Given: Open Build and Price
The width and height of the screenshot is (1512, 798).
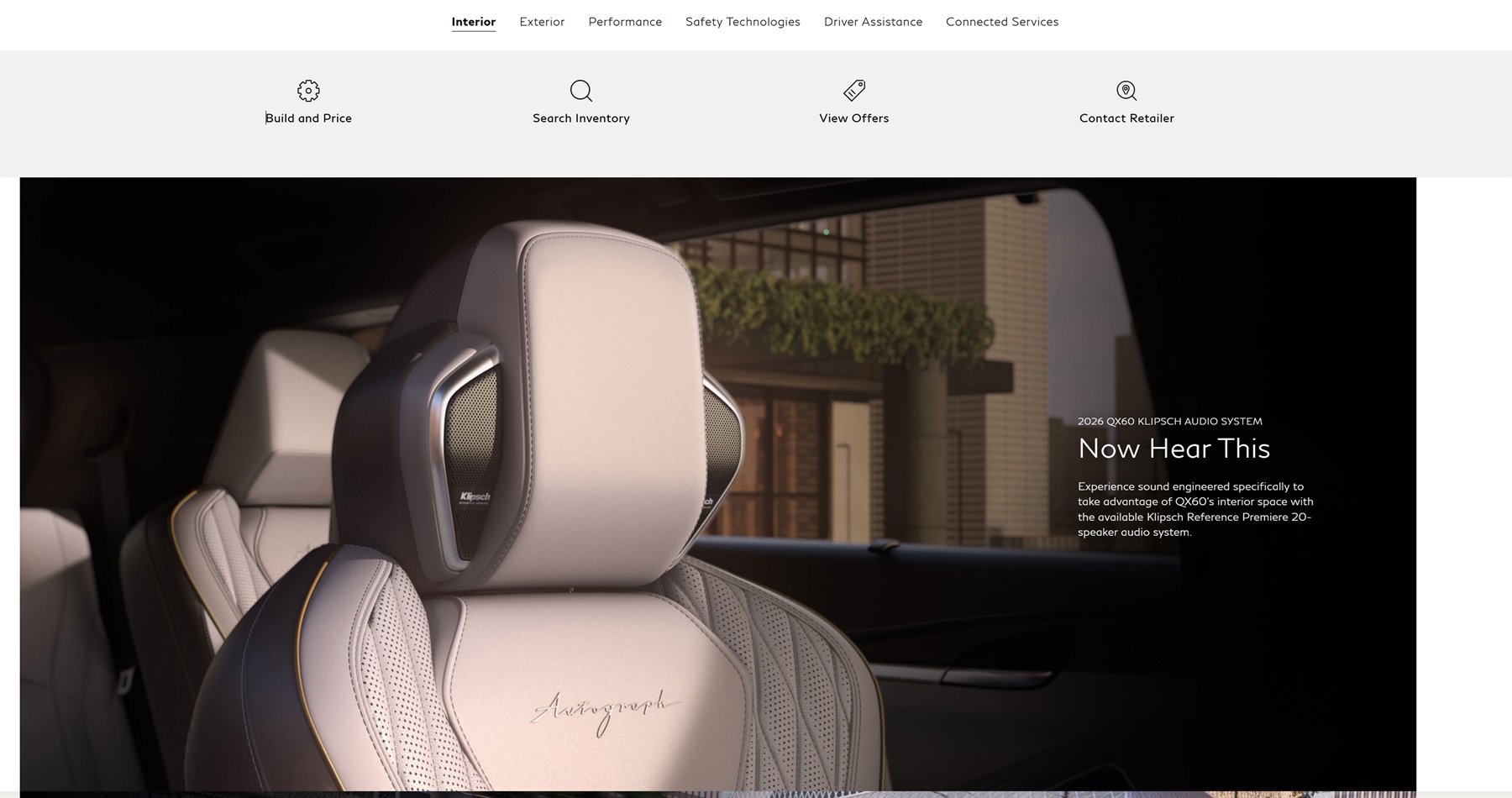Looking at the screenshot, I should point(308,118).
